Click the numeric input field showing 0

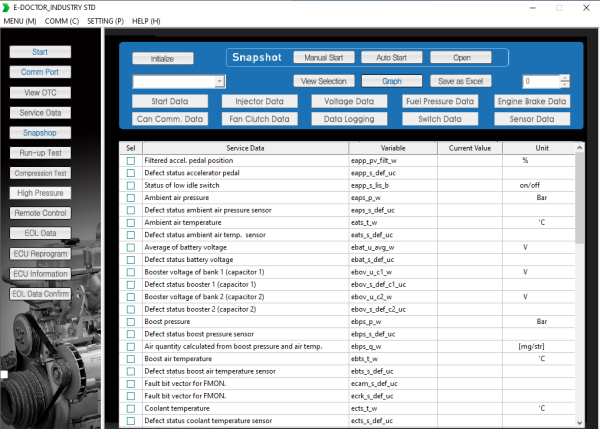tap(541, 81)
